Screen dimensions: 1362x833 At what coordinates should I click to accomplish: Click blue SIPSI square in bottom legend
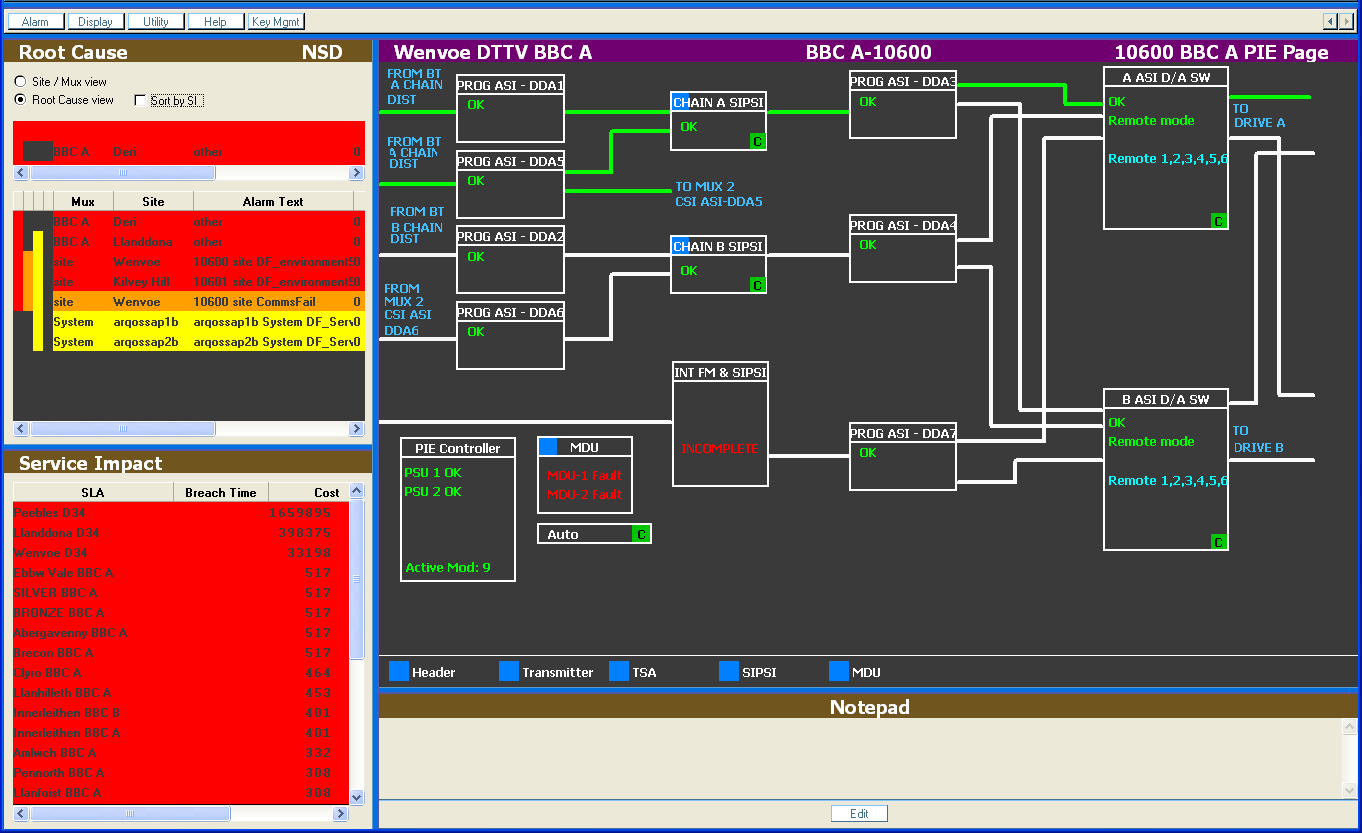[x=729, y=671]
